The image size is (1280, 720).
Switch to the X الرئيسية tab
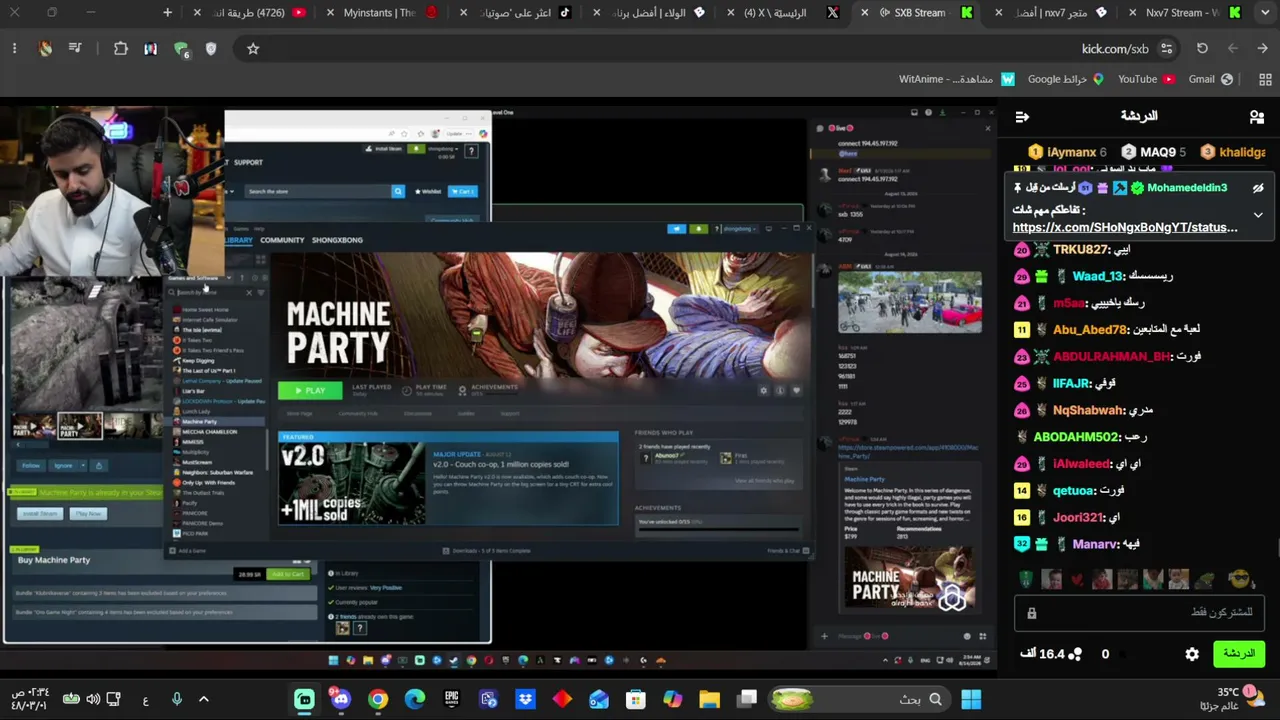pos(786,13)
